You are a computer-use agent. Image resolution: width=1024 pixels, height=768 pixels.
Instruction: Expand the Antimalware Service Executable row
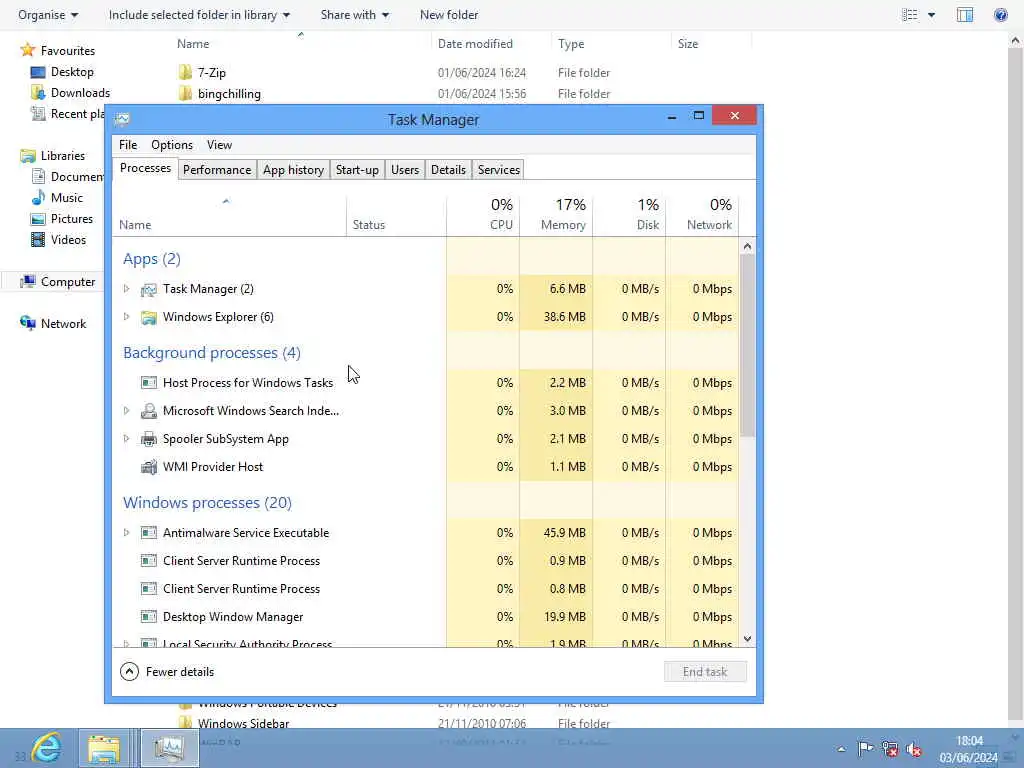(x=127, y=533)
